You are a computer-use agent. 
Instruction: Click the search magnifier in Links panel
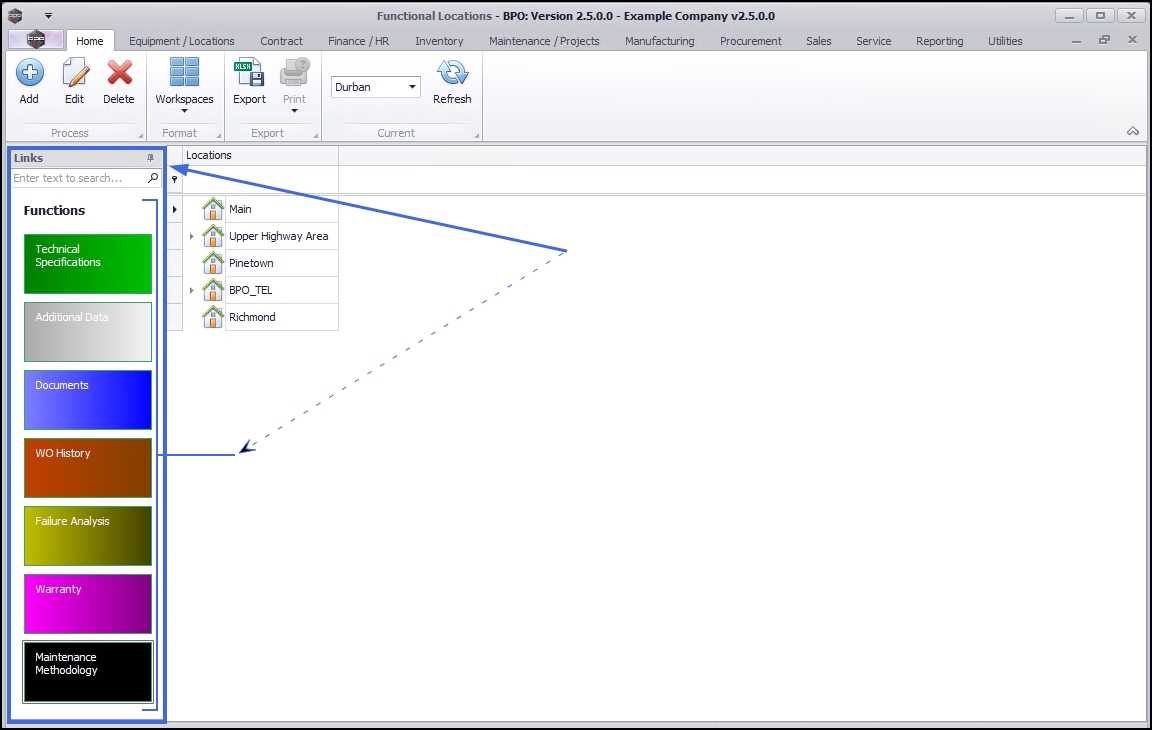pos(153,178)
